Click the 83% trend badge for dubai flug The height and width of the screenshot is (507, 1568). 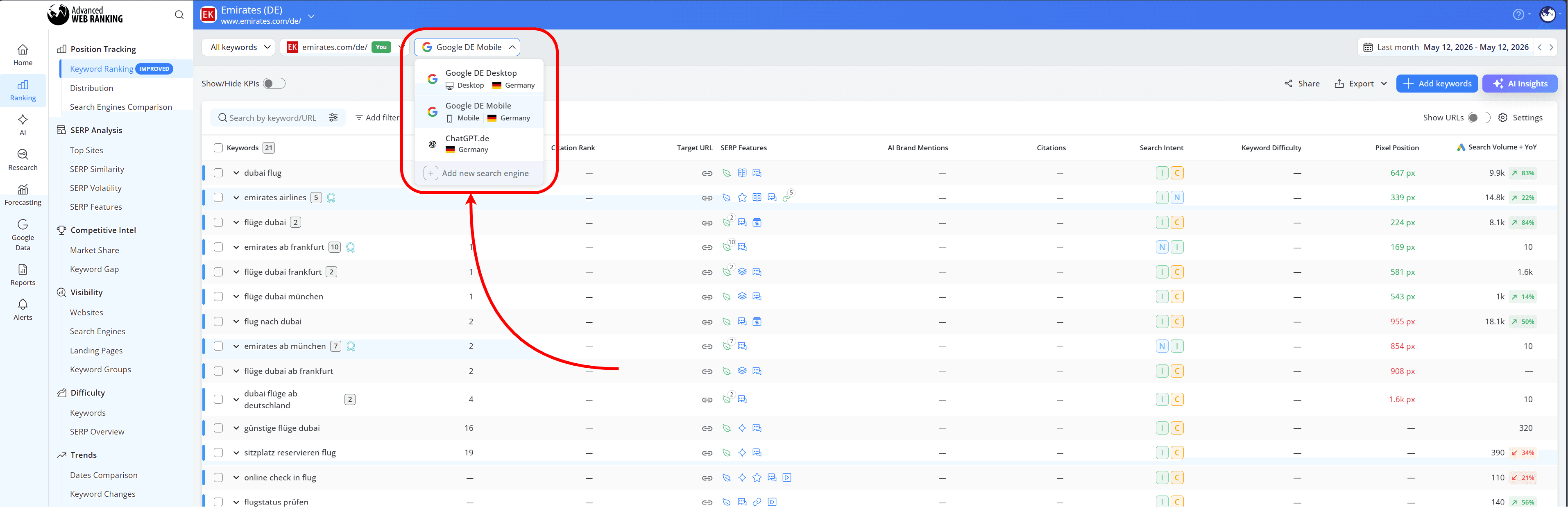click(1523, 173)
